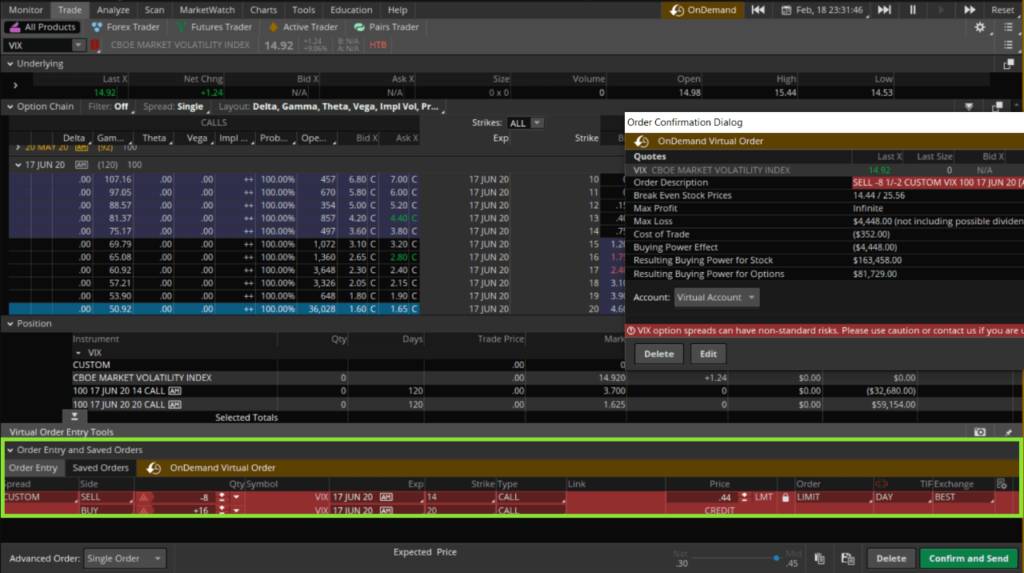Open All Products trading view
The height and width of the screenshot is (573, 1024).
pos(42,27)
